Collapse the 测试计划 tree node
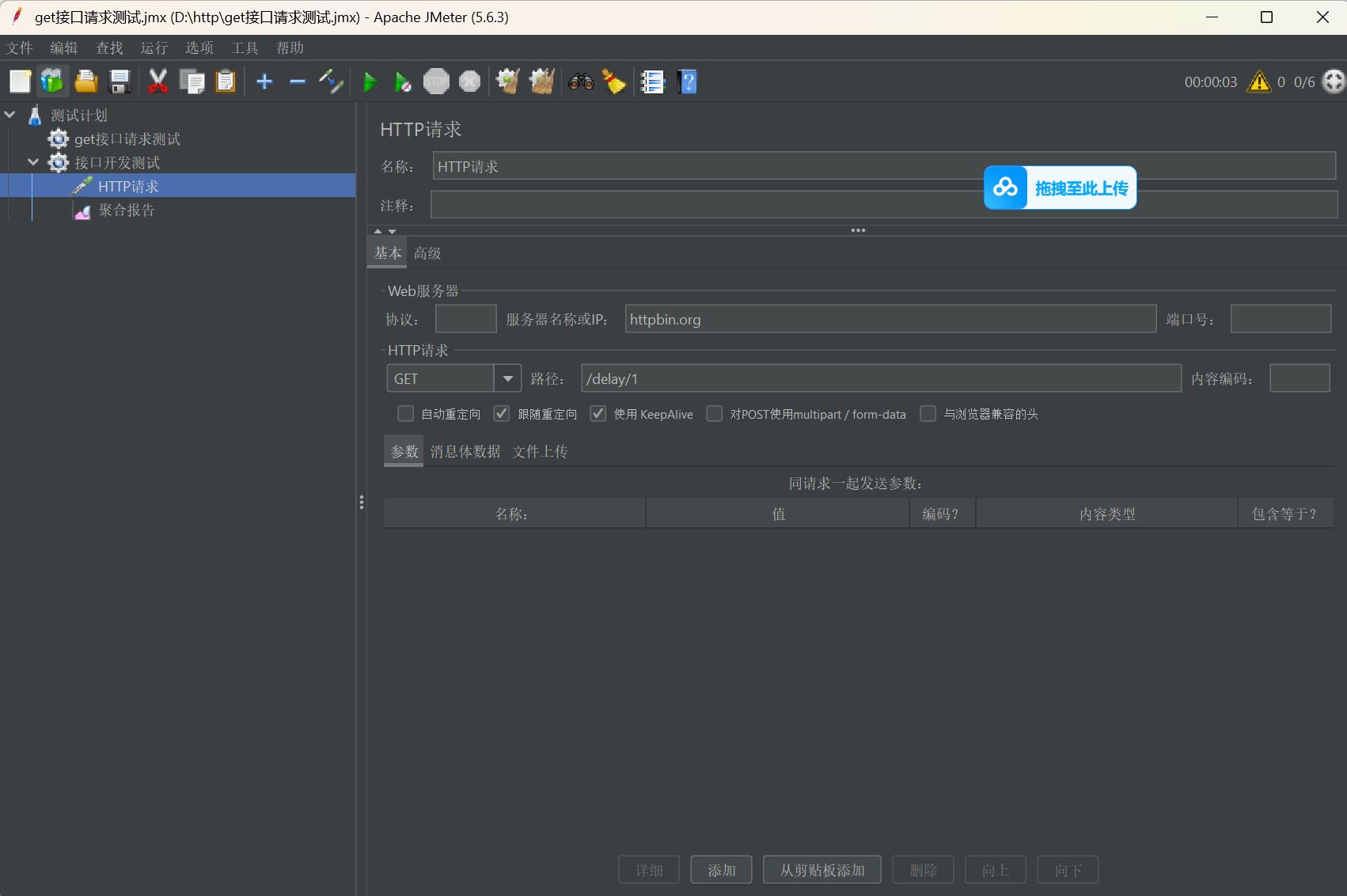1347x896 pixels. click(x=10, y=115)
